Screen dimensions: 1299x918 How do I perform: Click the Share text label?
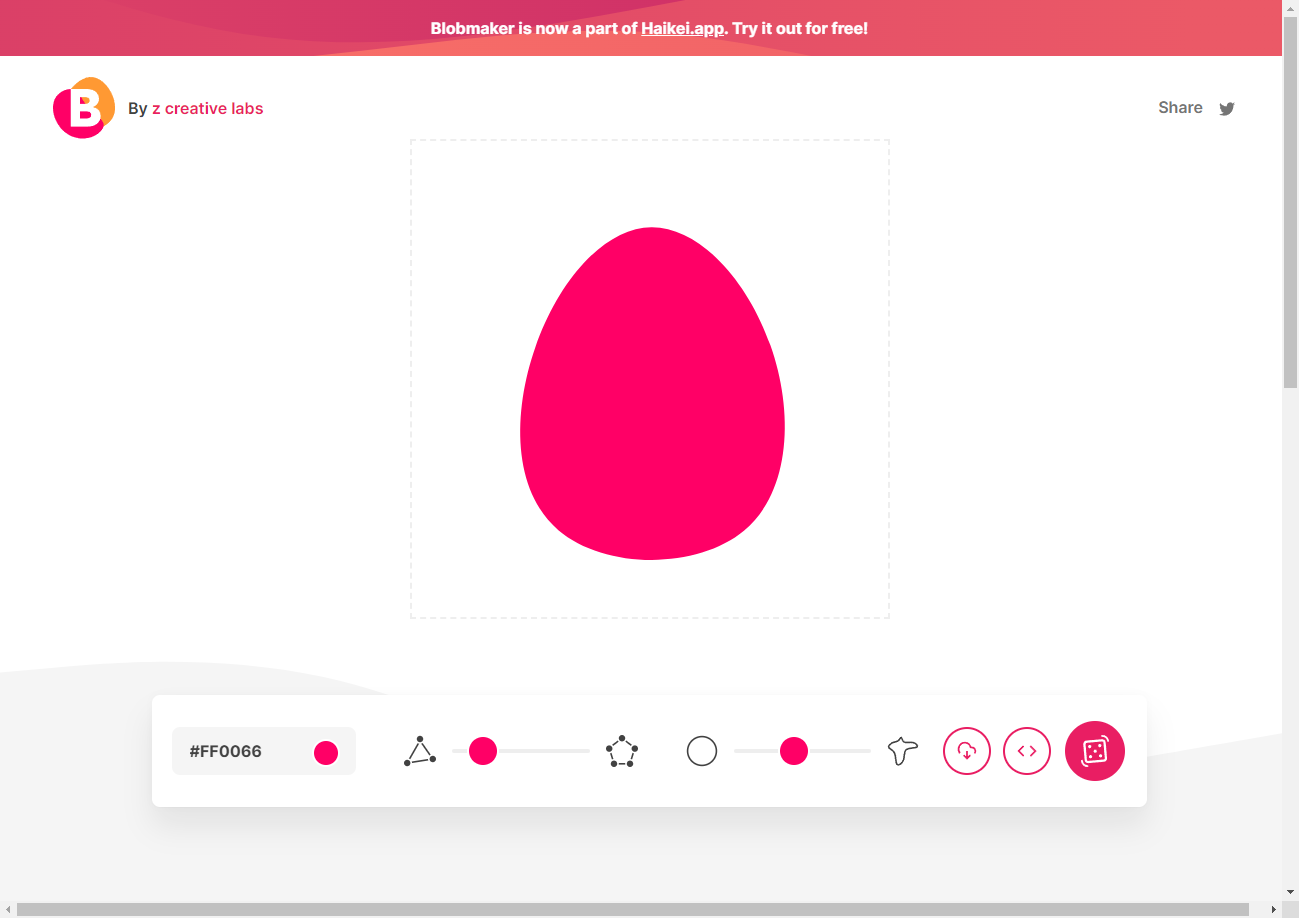click(x=1180, y=108)
